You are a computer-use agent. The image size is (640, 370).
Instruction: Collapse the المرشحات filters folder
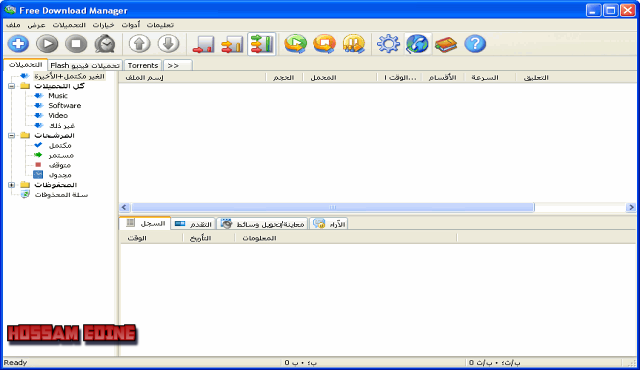[11, 135]
